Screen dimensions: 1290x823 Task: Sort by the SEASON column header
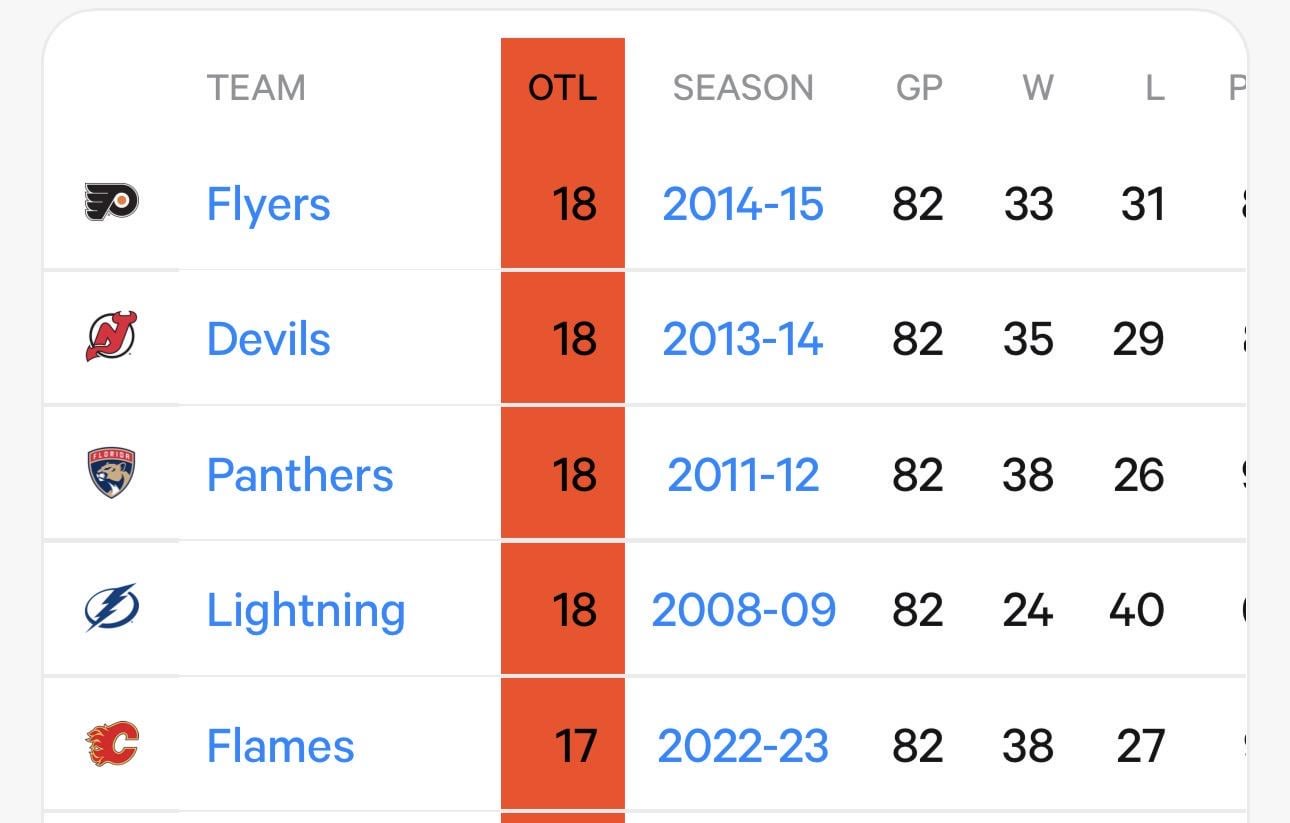743,88
